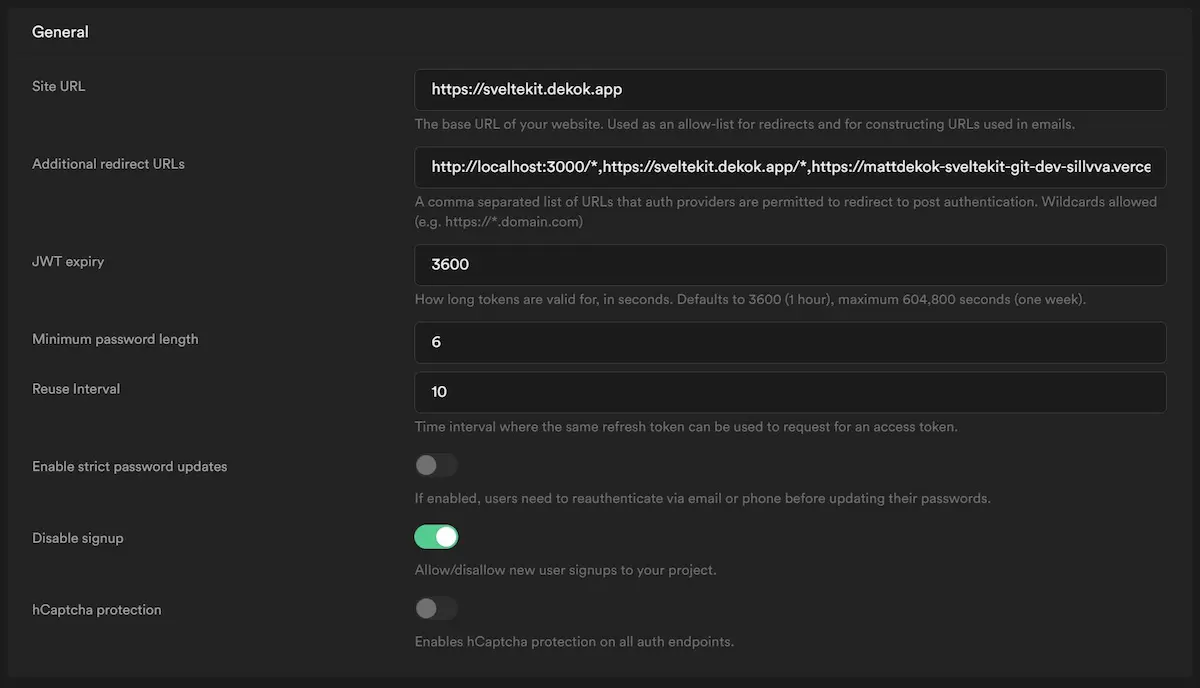Focus the Reuse Interval field showing 10
1200x688 pixels.
click(x=790, y=392)
